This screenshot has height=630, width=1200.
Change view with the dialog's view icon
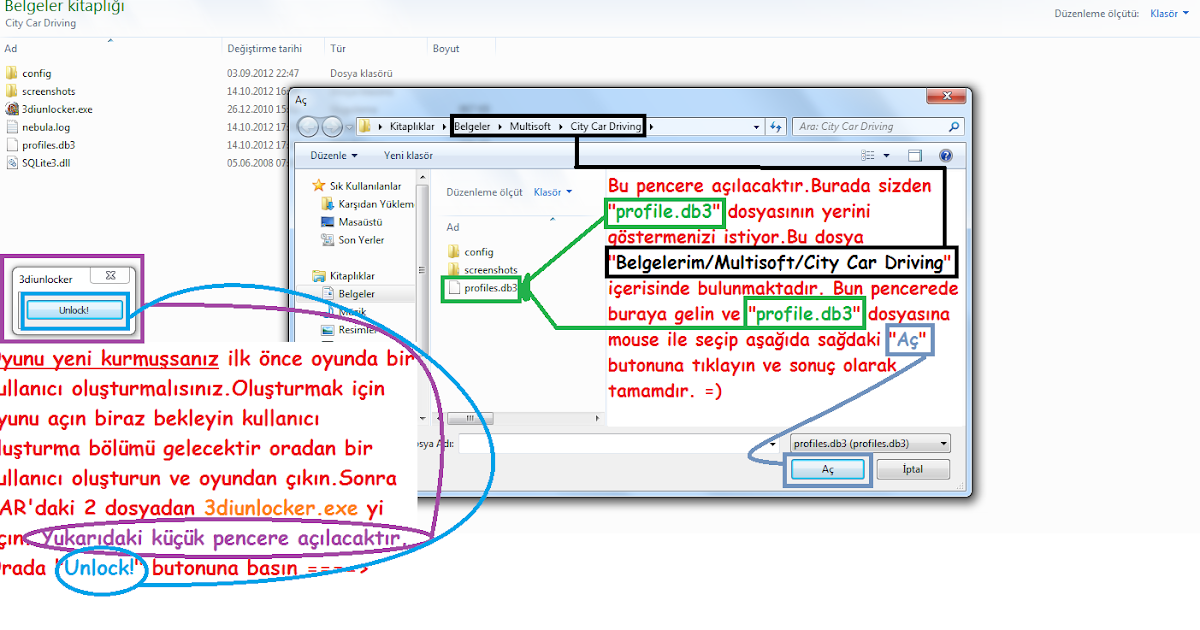pos(867,156)
